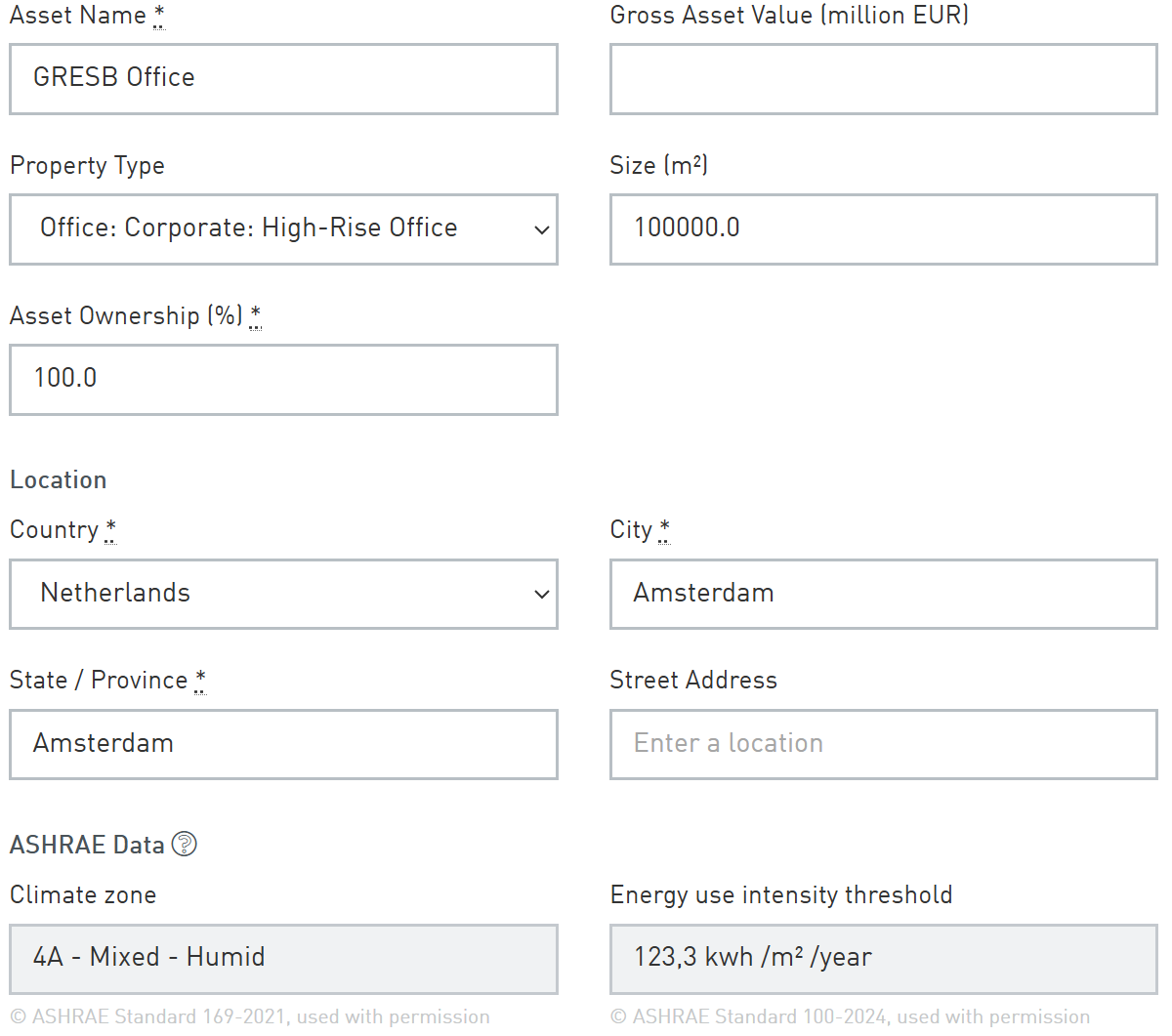Click the Location section heading

[59, 479]
